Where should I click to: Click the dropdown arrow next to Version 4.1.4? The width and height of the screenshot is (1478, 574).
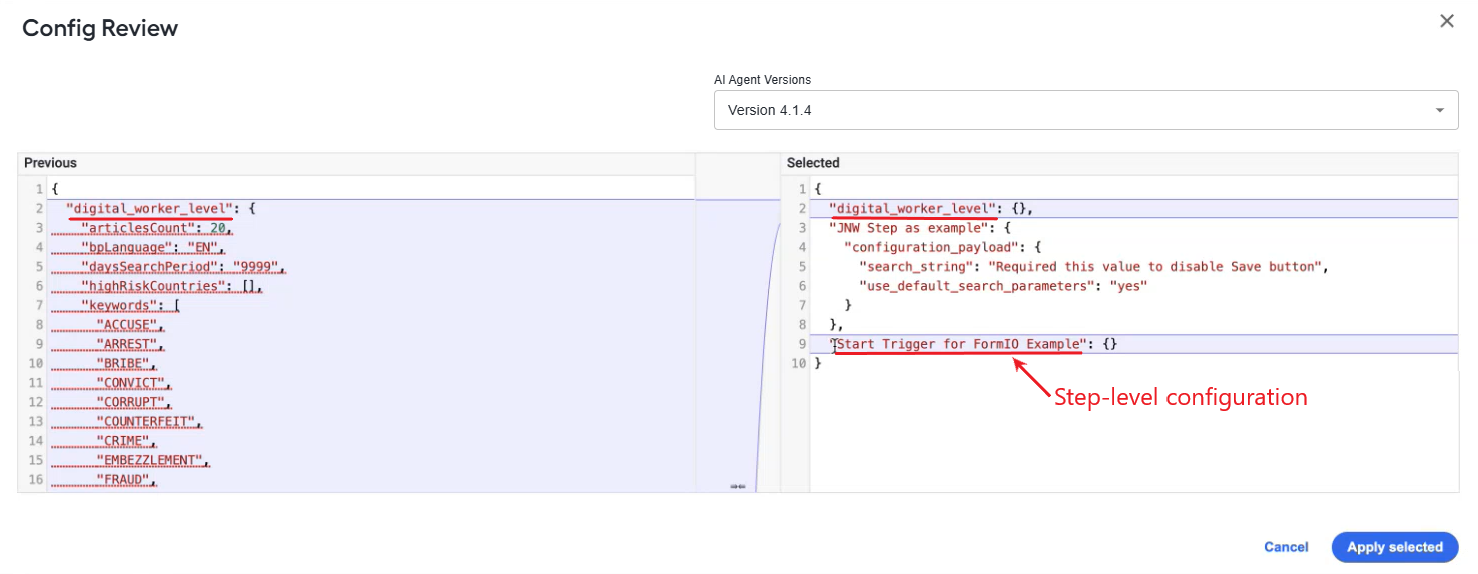pyautogui.click(x=1440, y=110)
